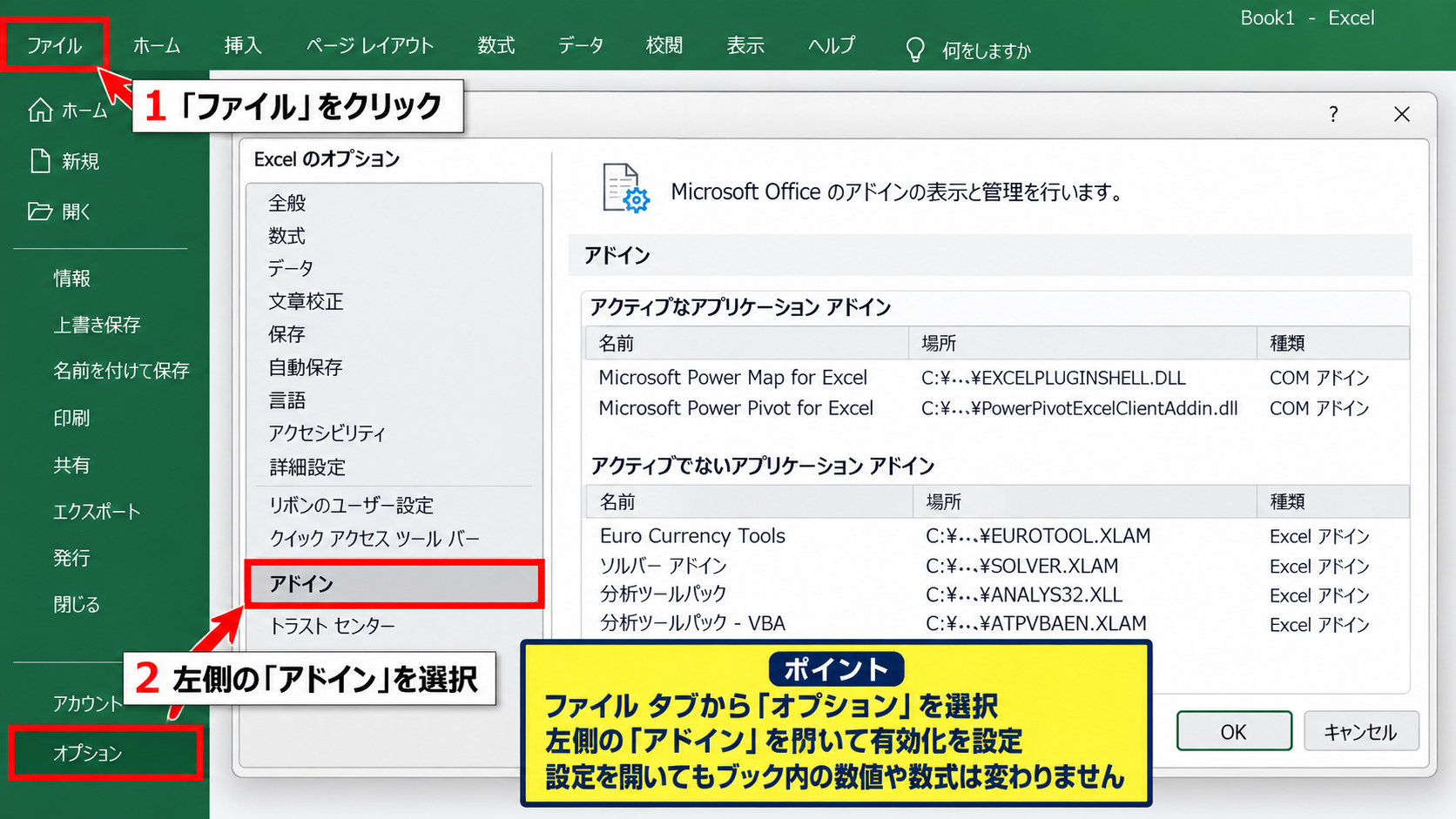Open 共有 in the backstage menu
Viewport: 1456px width, 819px height.
tap(71, 465)
